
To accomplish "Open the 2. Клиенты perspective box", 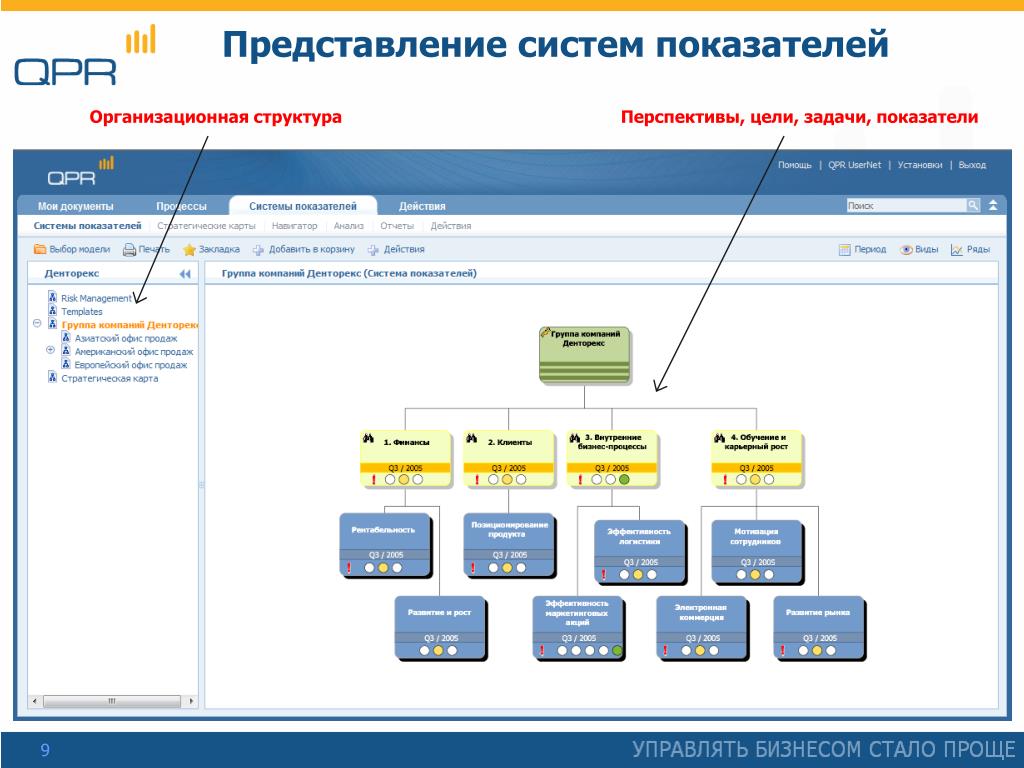I will coord(509,458).
